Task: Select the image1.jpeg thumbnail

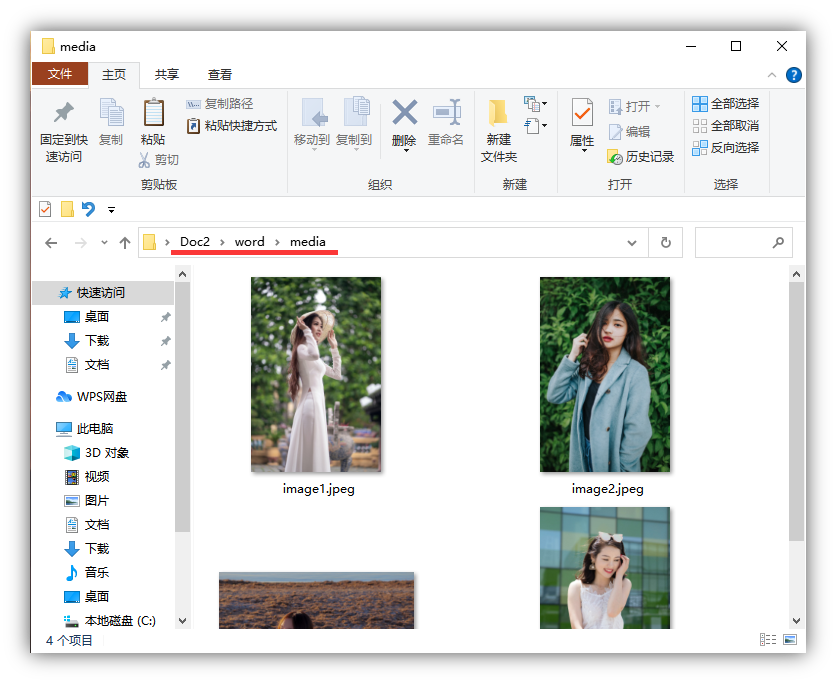Action: click(x=316, y=375)
